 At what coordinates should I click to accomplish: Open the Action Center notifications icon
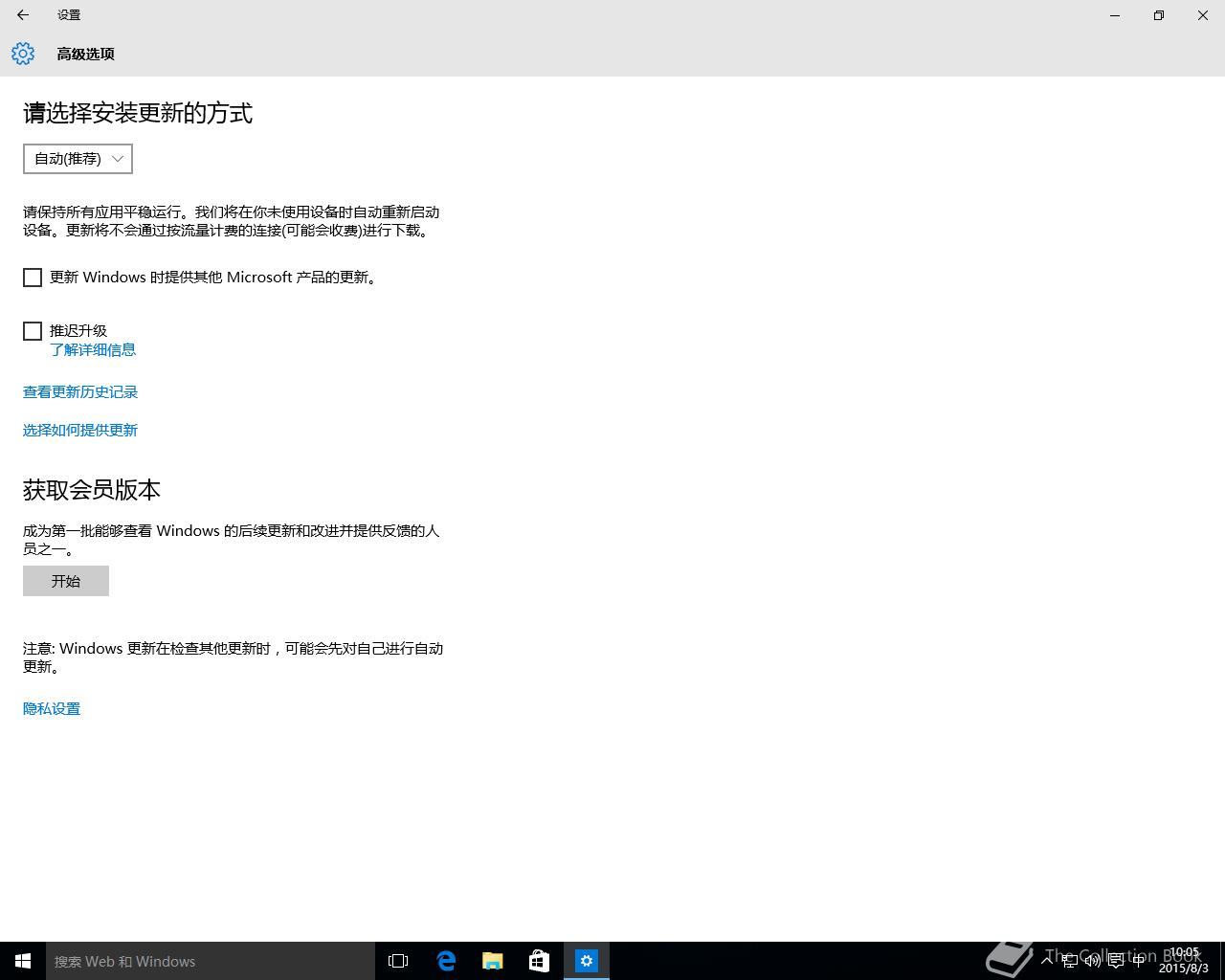tap(1116, 961)
